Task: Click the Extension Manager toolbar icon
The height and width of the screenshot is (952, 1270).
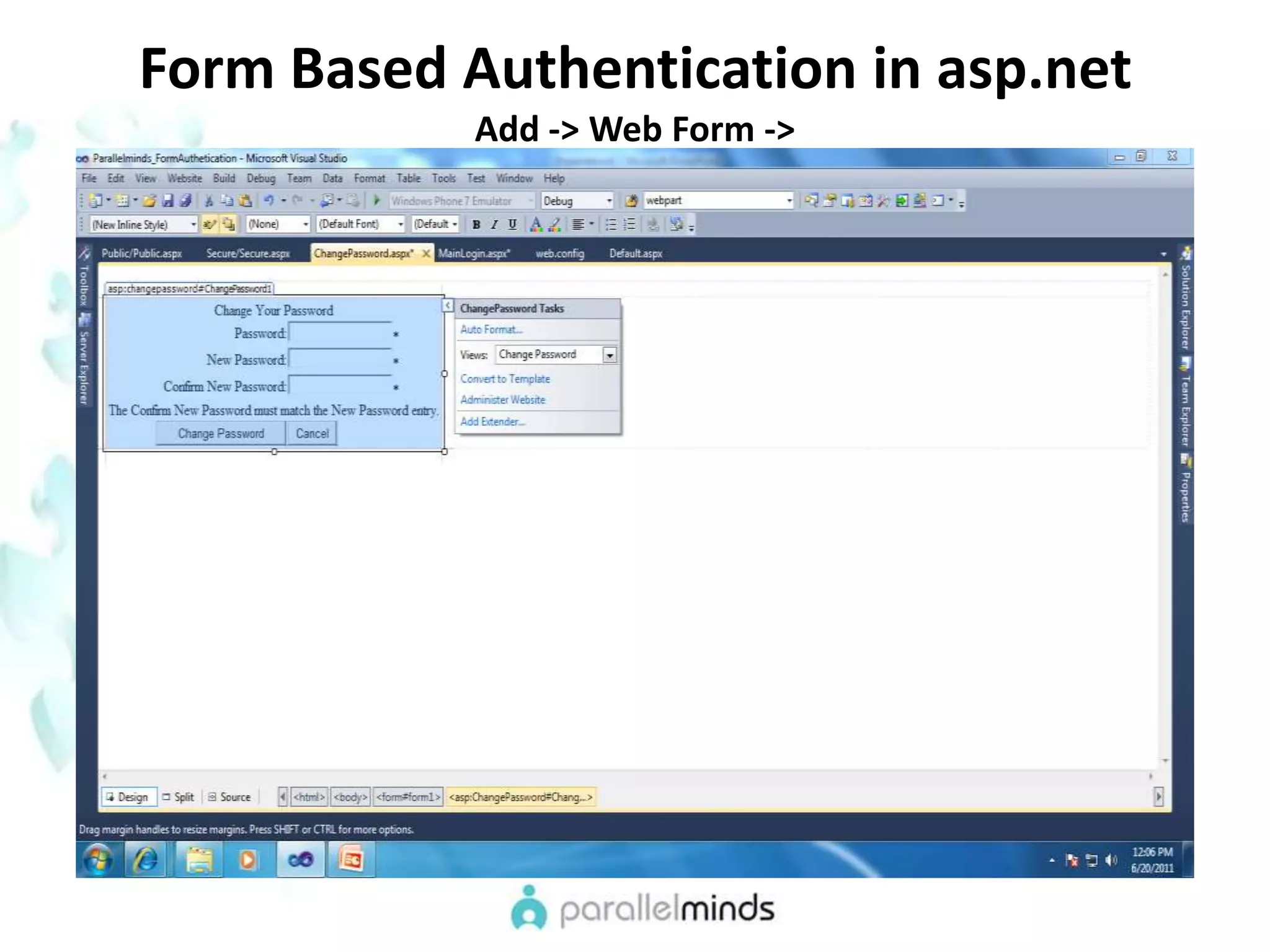Action: pyautogui.click(x=920, y=200)
